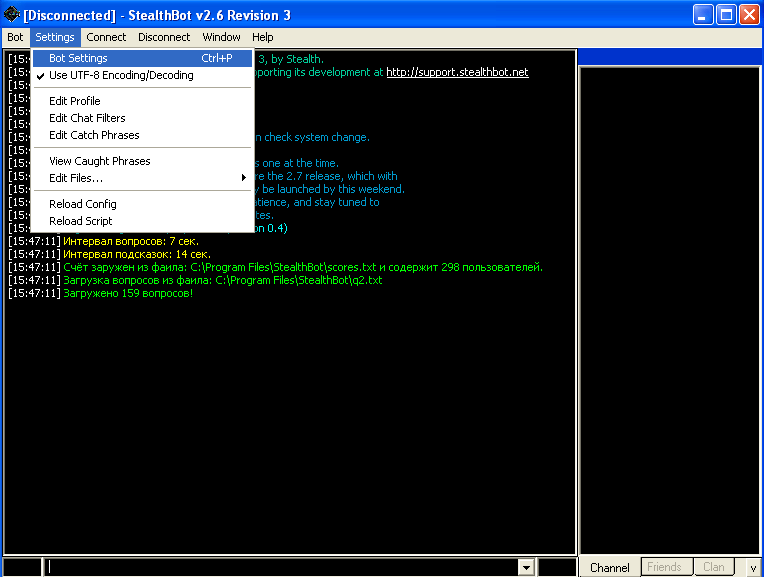Switch to the Clan tab
Viewport: 764px width, 577px height.
click(x=714, y=567)
